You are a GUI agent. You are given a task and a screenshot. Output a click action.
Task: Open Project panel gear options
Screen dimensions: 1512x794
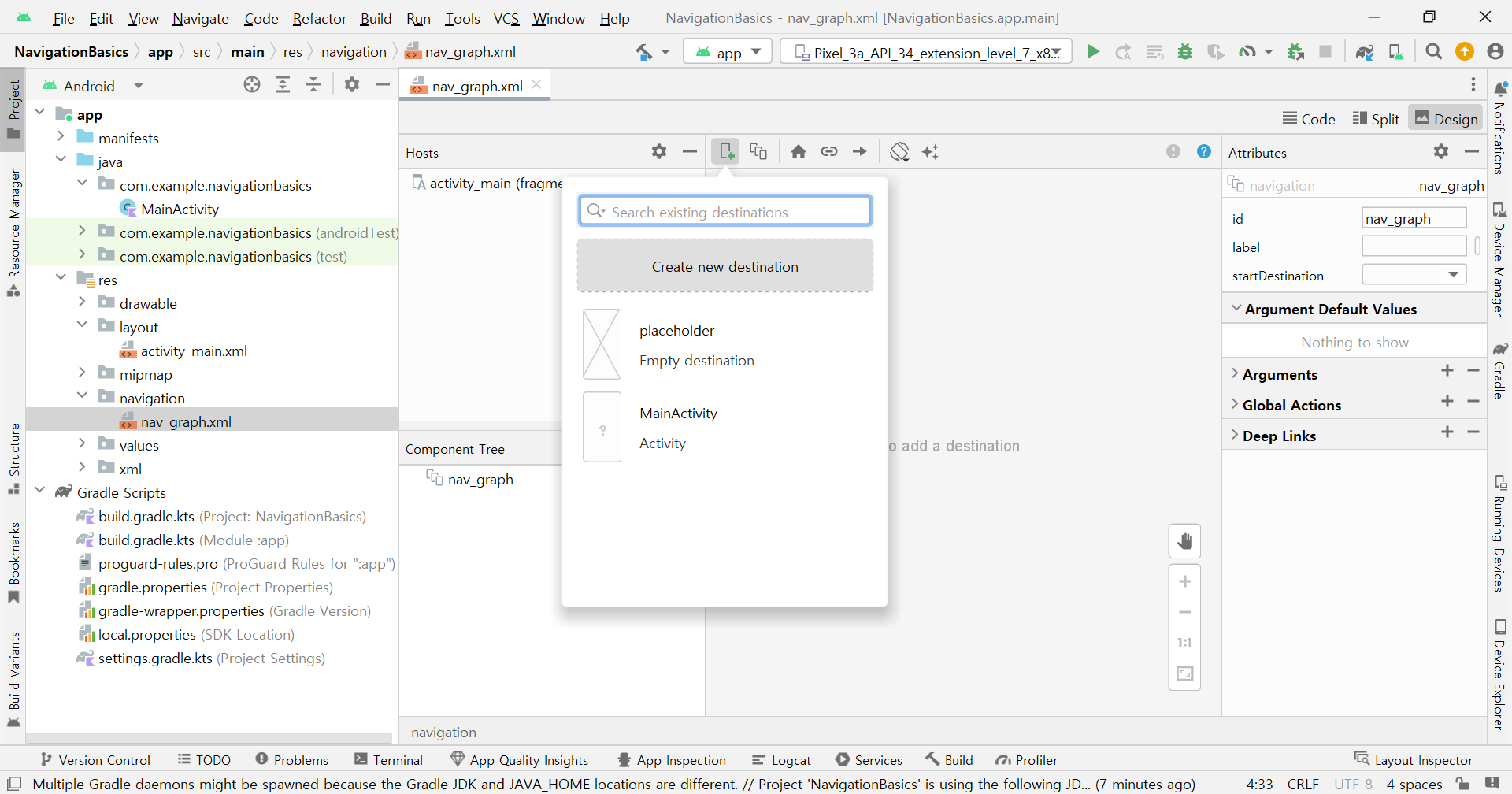(352, 84)
